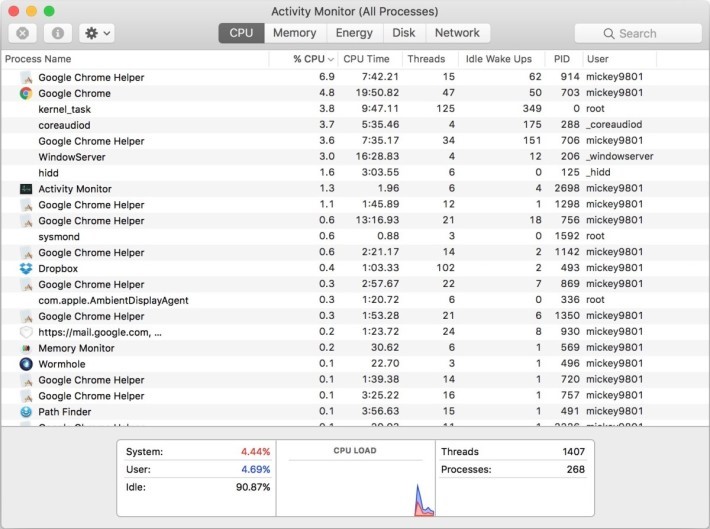Click the System 4.44% value

(x=255, y=452)
